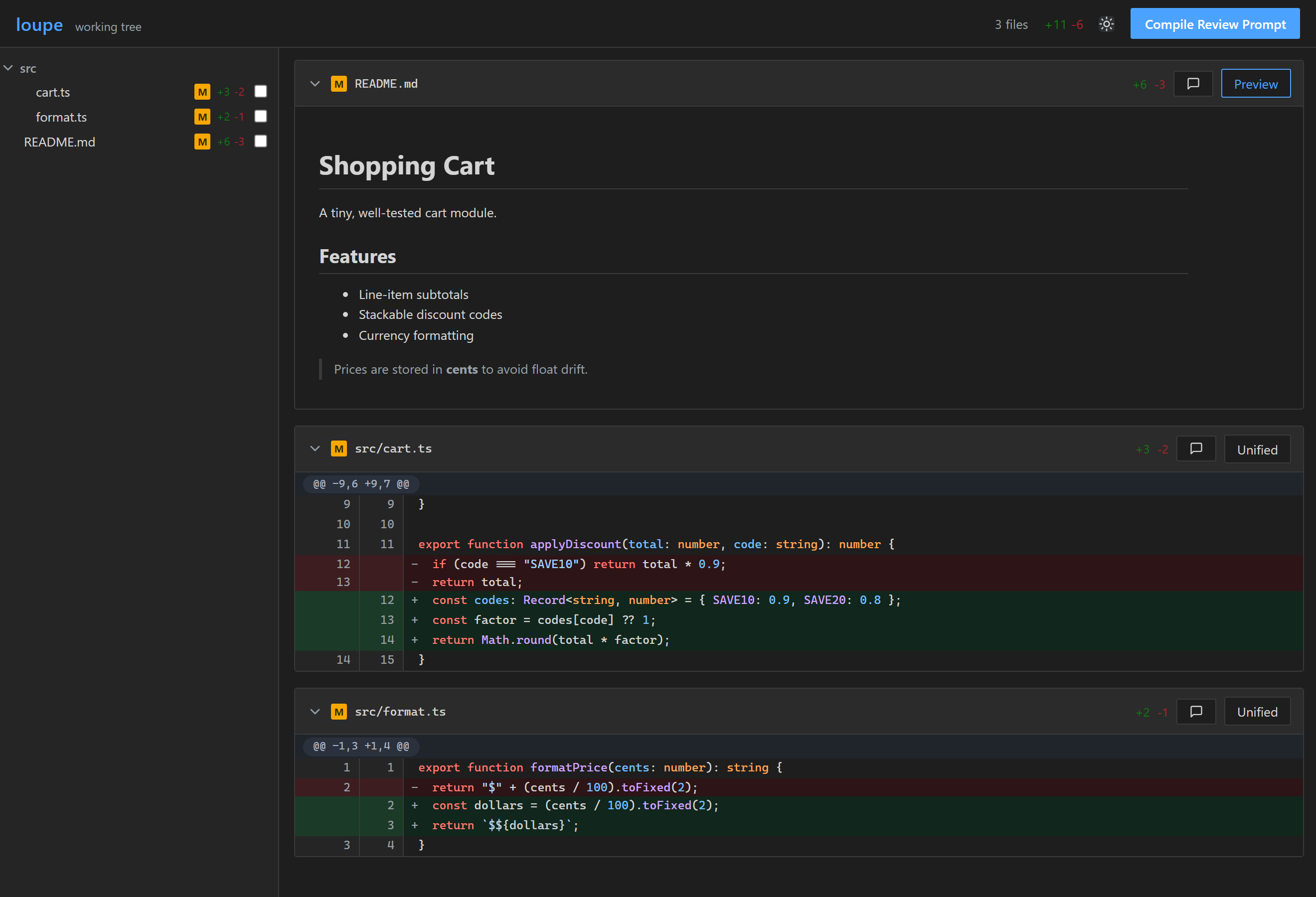Click the README.md file name in diff header
The height and width of the screenshot is (897, 1316).
(x=386, y=84)
